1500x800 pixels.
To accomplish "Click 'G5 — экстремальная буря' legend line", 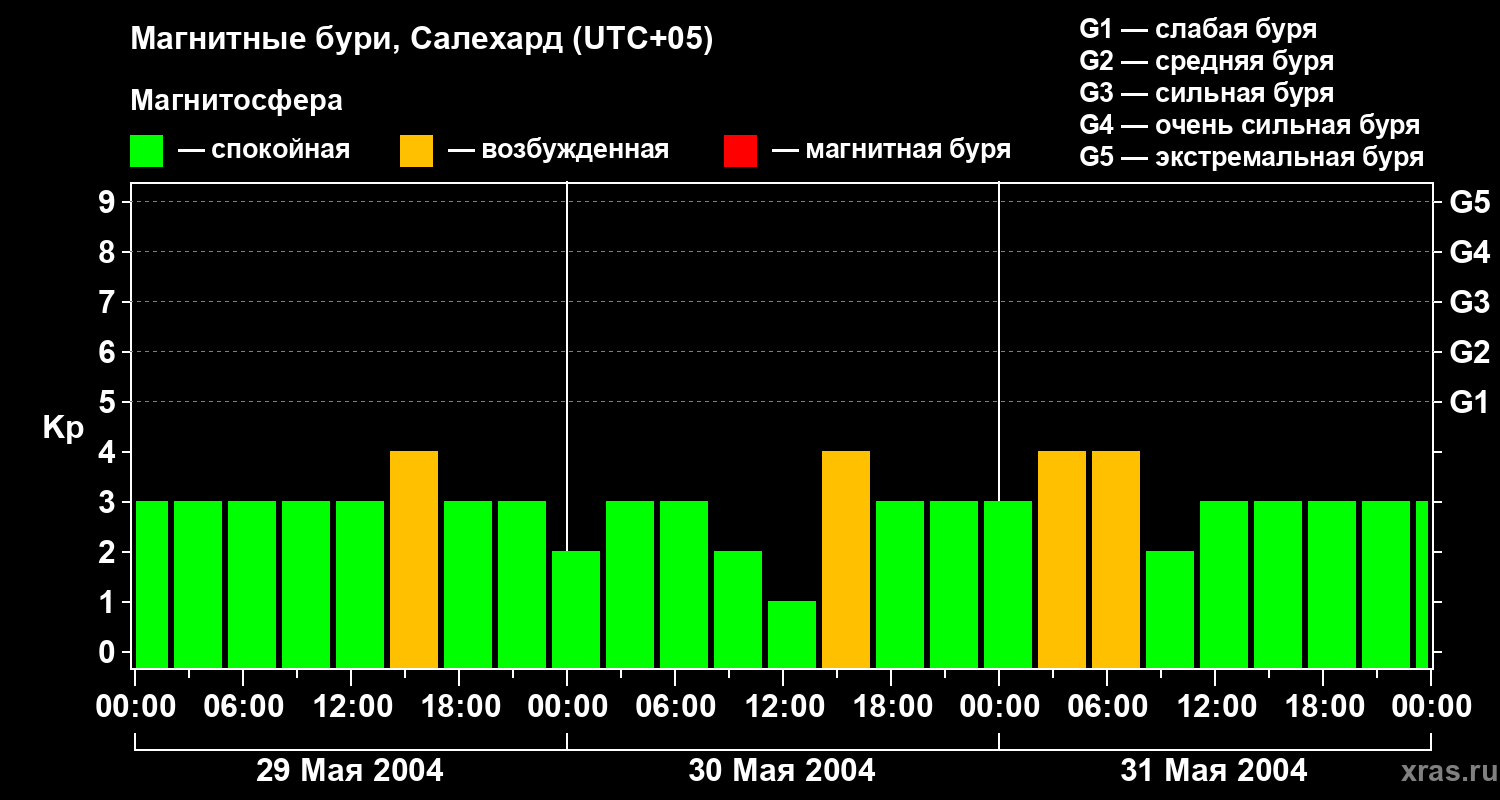I will coord(1252,157).
